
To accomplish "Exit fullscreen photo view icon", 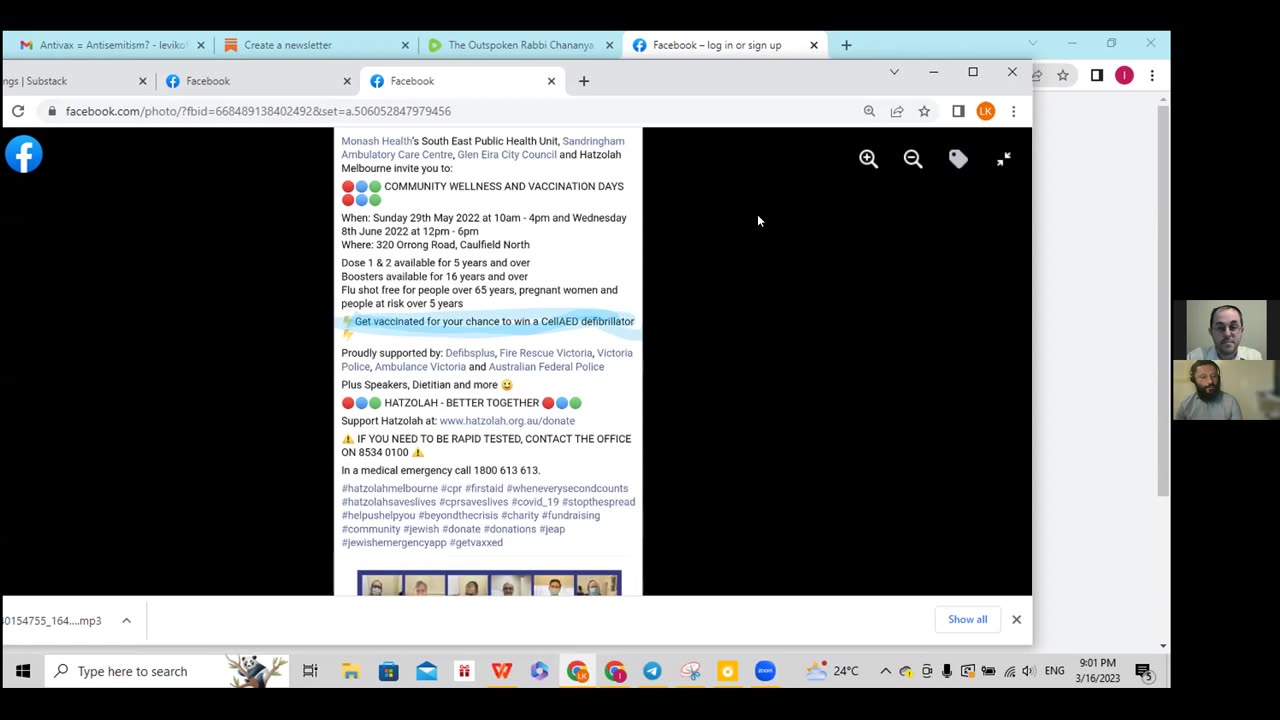I will click(x=1003, y=159).
